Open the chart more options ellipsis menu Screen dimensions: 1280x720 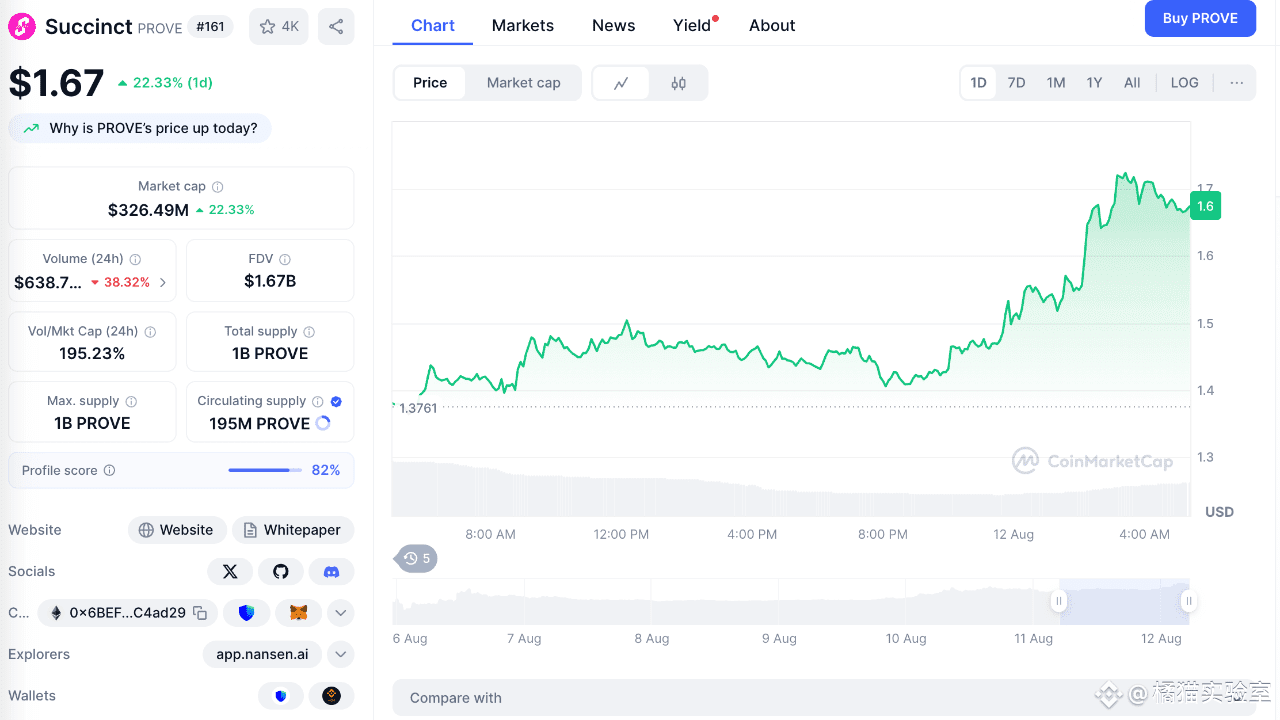click(1237, 83)
